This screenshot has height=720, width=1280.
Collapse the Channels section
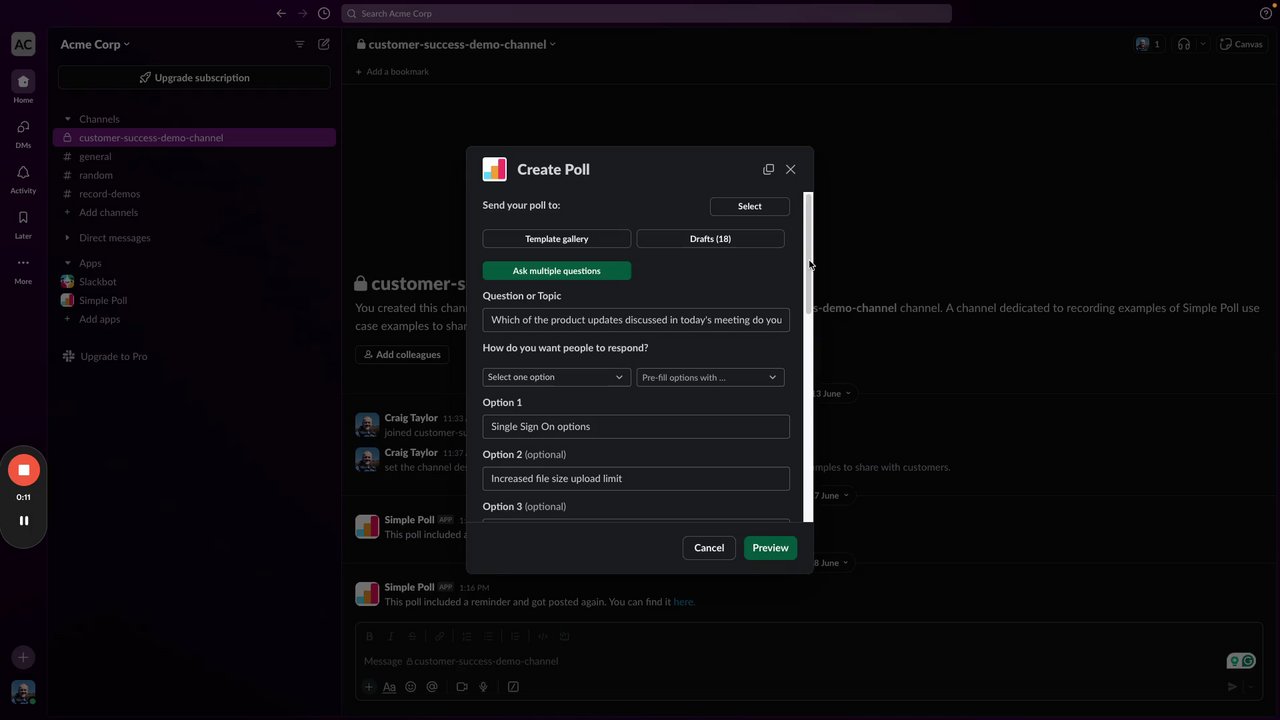[68, 119]
